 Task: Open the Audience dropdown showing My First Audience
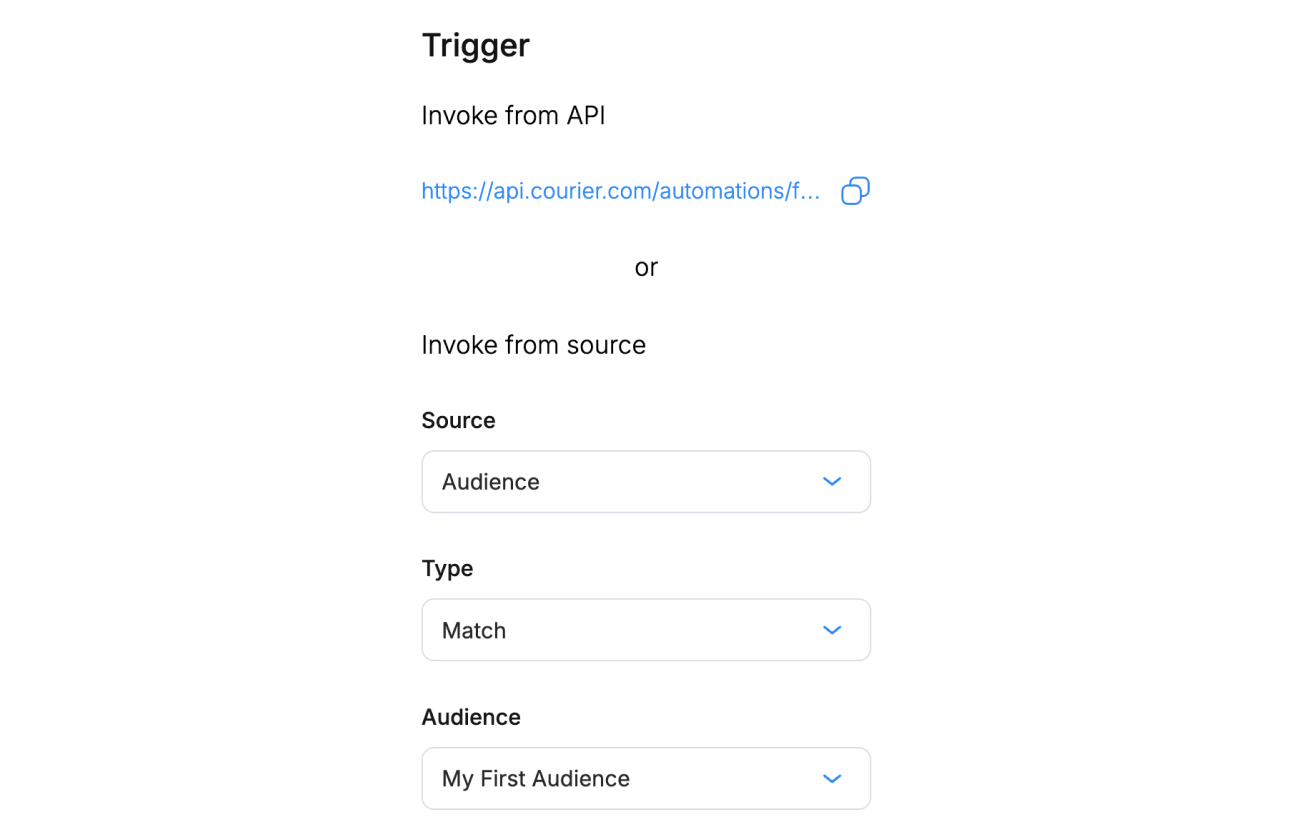point(646,778)
